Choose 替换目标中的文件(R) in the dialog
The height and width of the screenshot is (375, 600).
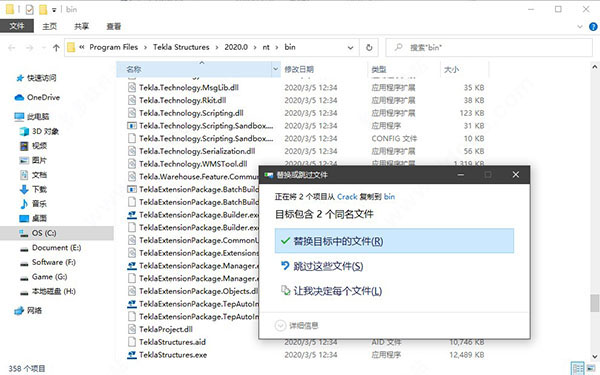(x=394, y=241)
